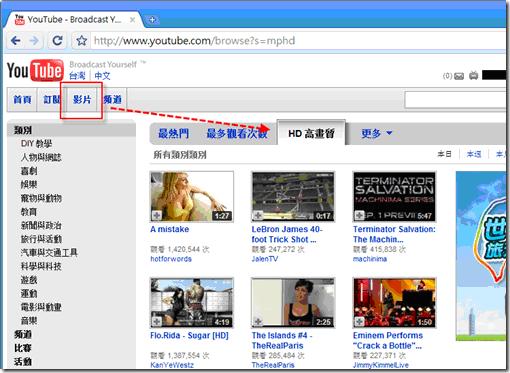Open 電影與動畫 category
The height and width of the screenshot is (373, 510).
(41, 307)
